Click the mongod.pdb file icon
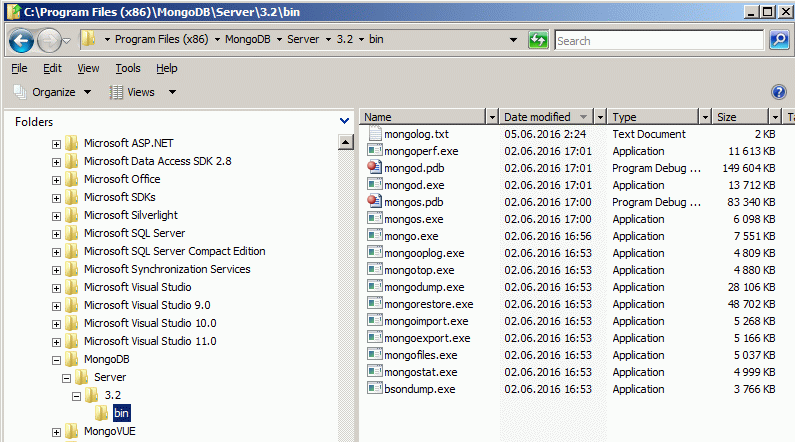 click(375, 167)
